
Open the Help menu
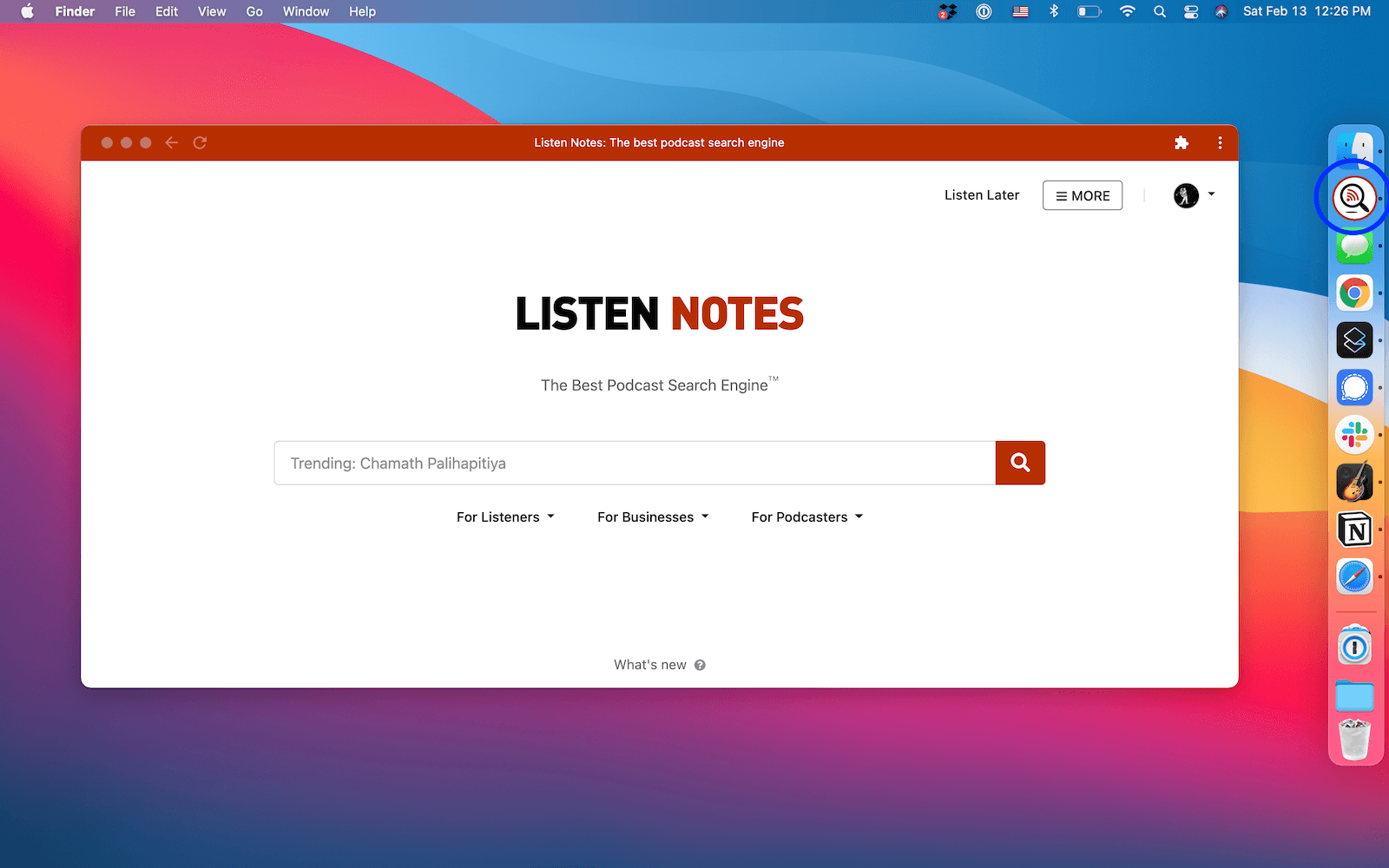tap(362, 11)
